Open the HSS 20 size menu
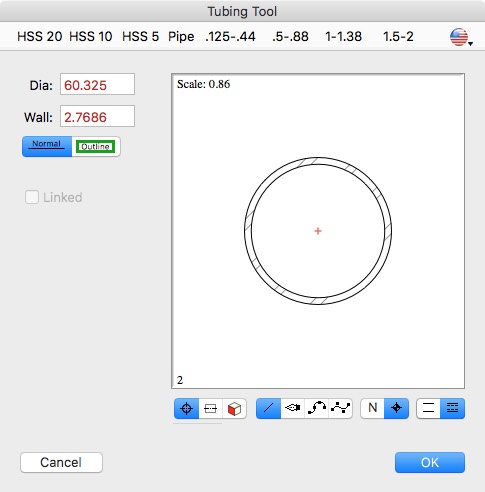 tap(40, 37)
